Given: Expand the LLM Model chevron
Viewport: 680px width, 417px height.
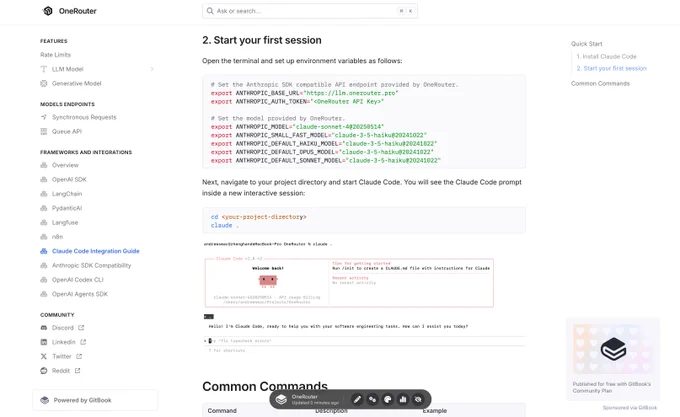Looking at the screenshot, I should (x=152, y=69).
